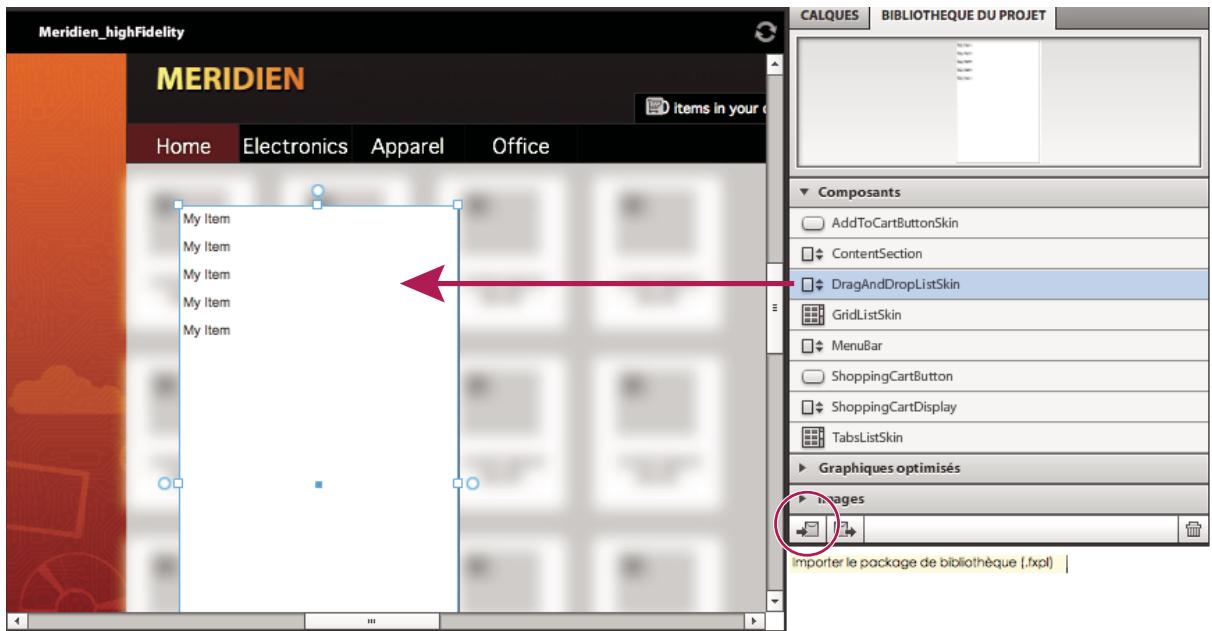Click the top center resize handle of list
1212x631 pixels.
pyautogui.click(x=318, y=205)
